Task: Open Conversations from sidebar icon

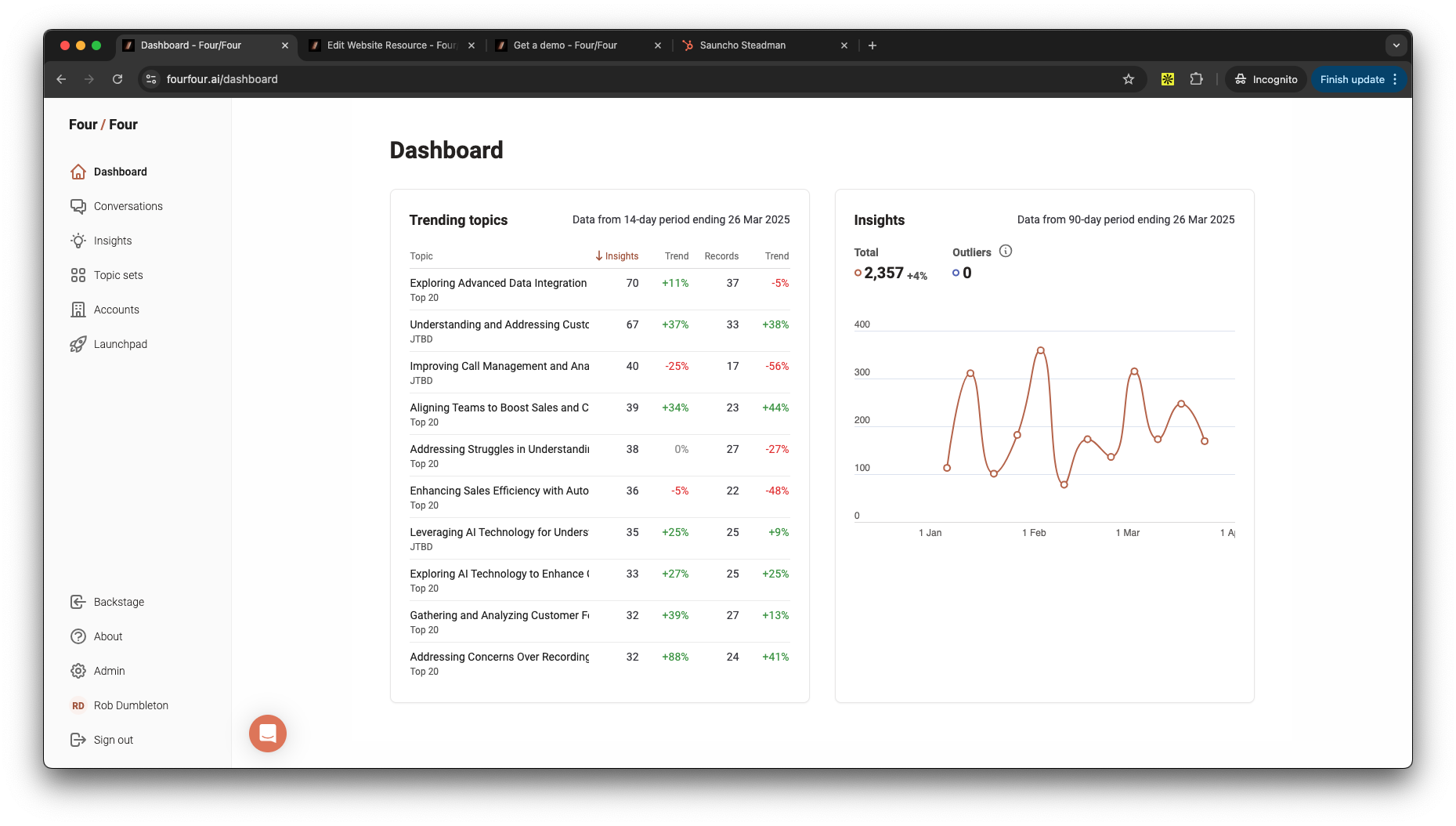Action: [x=78, y=206]
